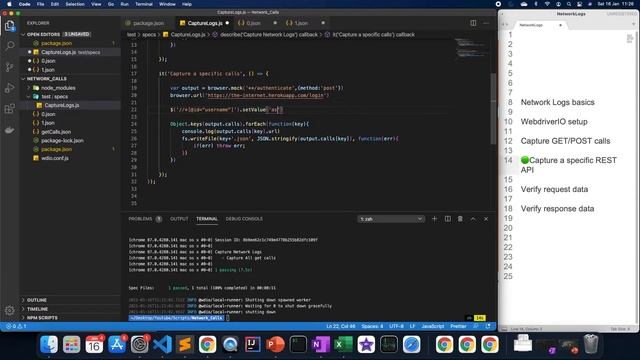This screenshot has height=360, width=640.
Task: Click the herokuapp login URL in code
Action: point(266,95)
